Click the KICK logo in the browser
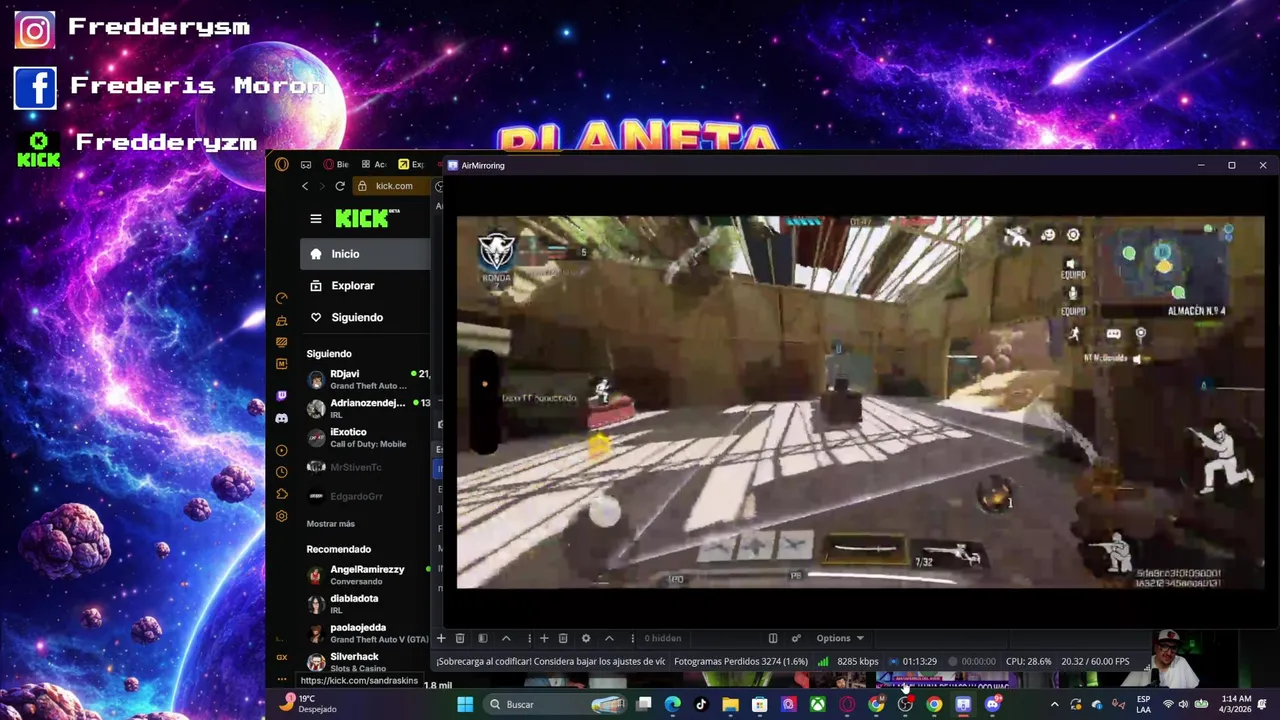The width and height of the screenshot is (1280, 720). click(x=366, y=218)
